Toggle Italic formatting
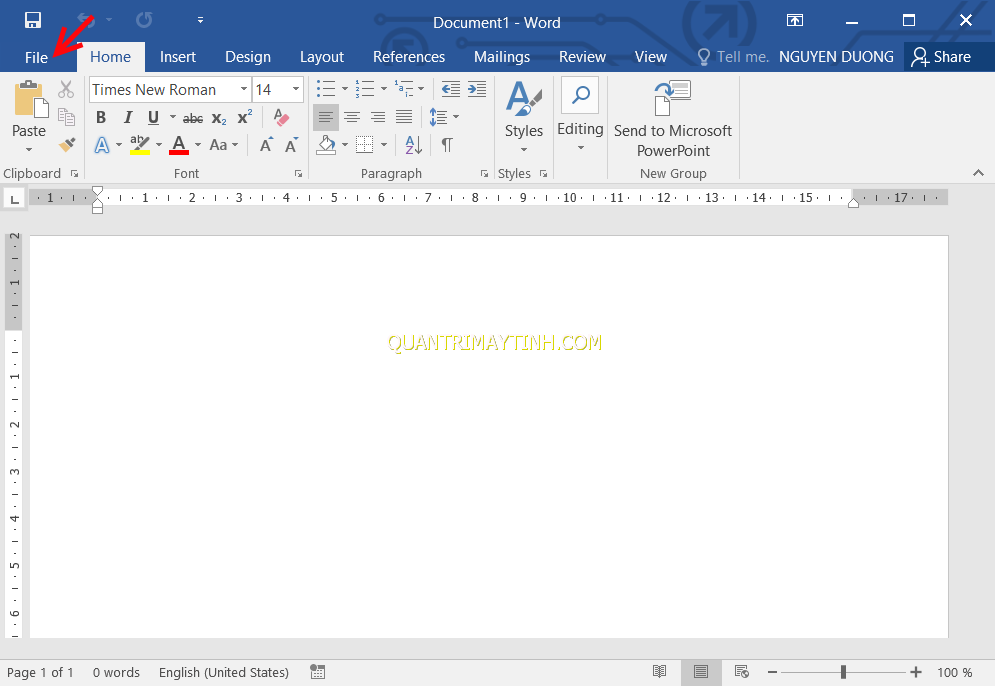995x686 pixels. (x=128, y=117)
